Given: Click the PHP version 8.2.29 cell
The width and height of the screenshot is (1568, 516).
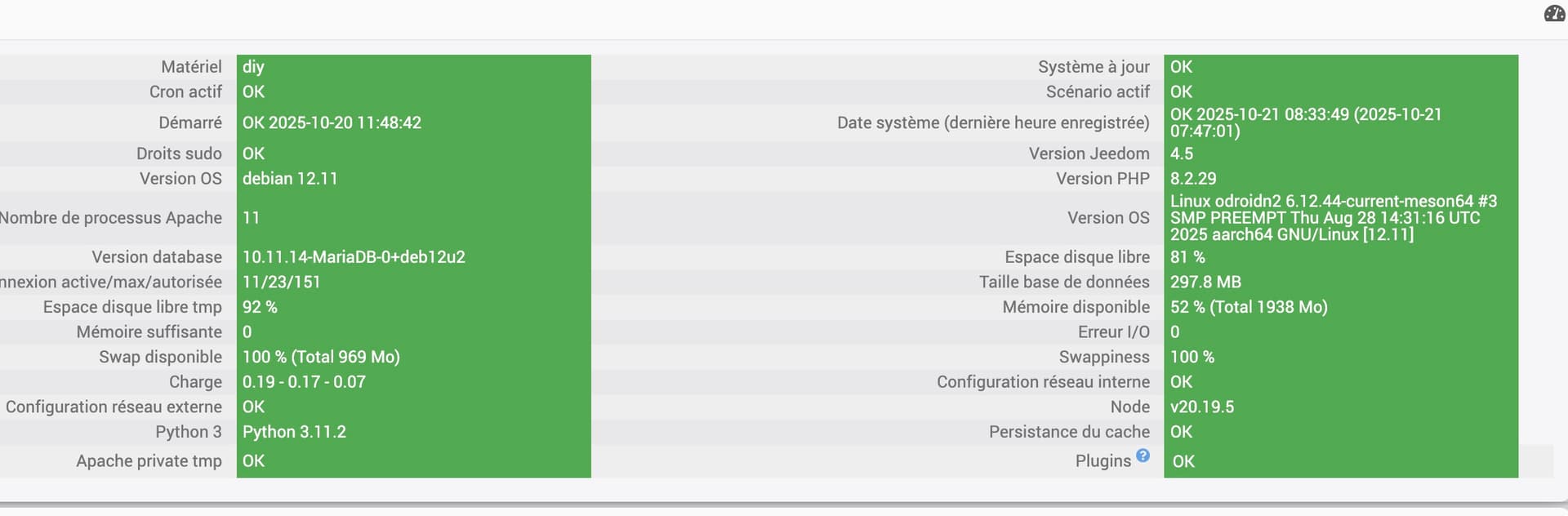Looking at the screenshot, I should click(x=1193, y=179).
